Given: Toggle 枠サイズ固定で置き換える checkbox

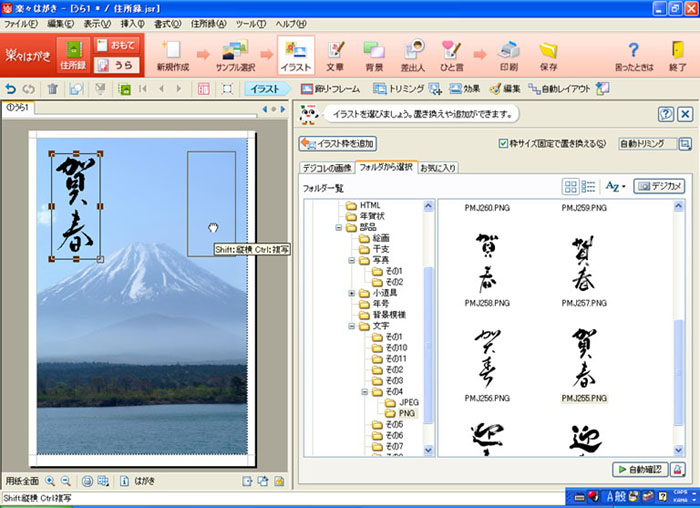Looking at the screenshot, I should pos(504,143).
